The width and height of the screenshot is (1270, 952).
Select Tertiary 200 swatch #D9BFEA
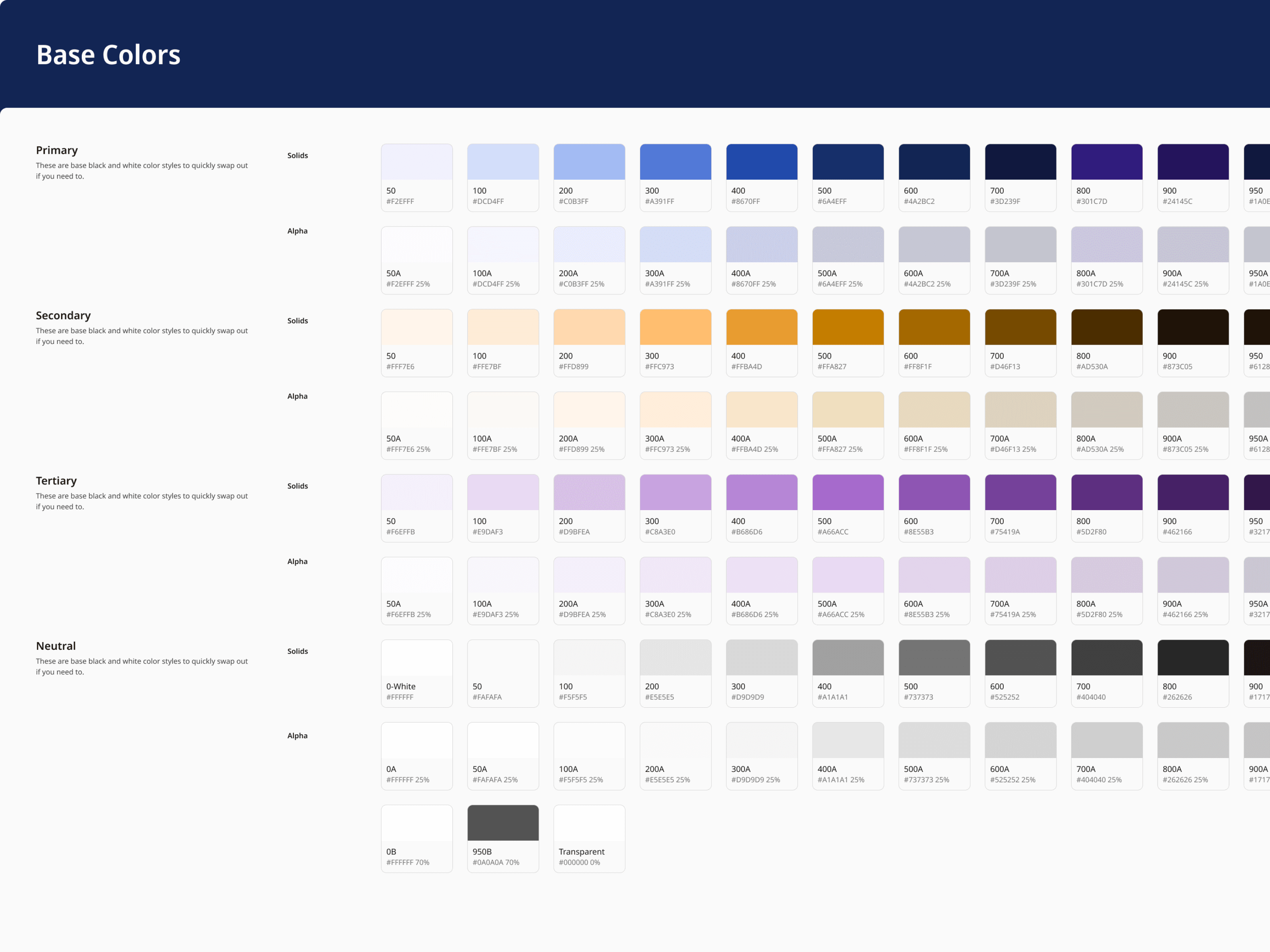[x=589, y=509]
